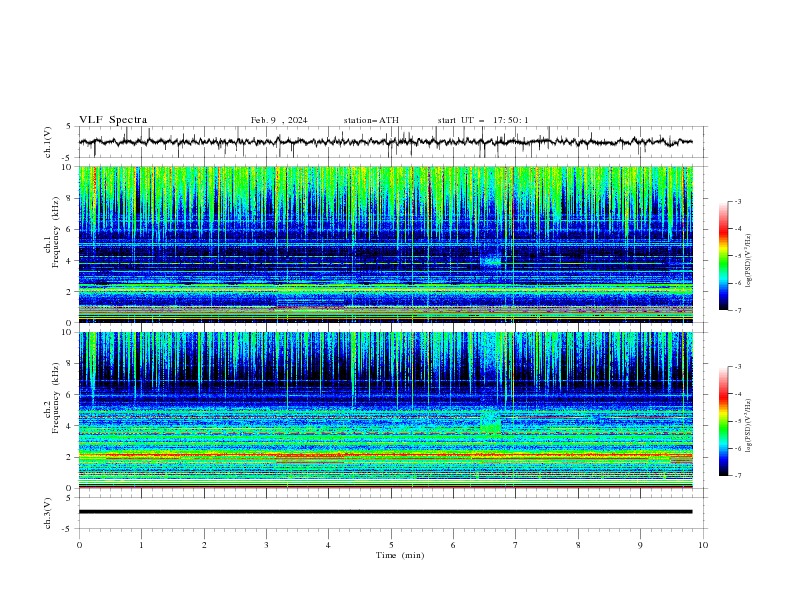Click the "-3" tick on ch.1 color bar
The height and width of the screenshot is (612, 792).
tap(737, 201)
